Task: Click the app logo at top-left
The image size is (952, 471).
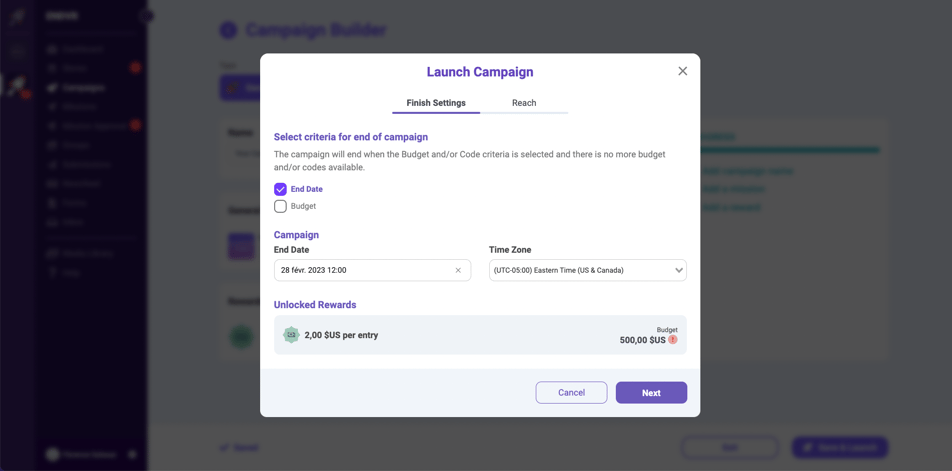Action: [17, 16]
